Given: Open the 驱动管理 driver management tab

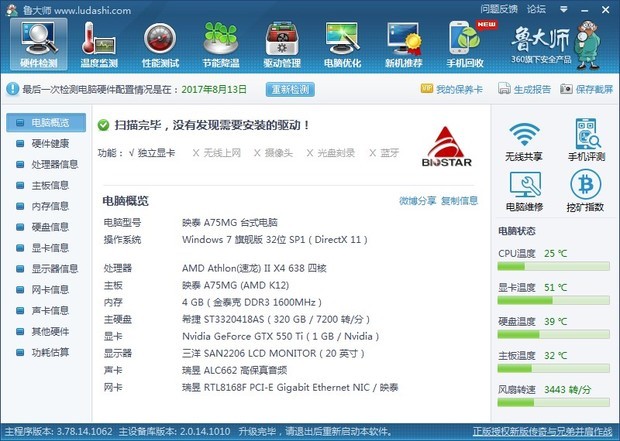Looking at the screenshot, I should (x=282, y=44).
